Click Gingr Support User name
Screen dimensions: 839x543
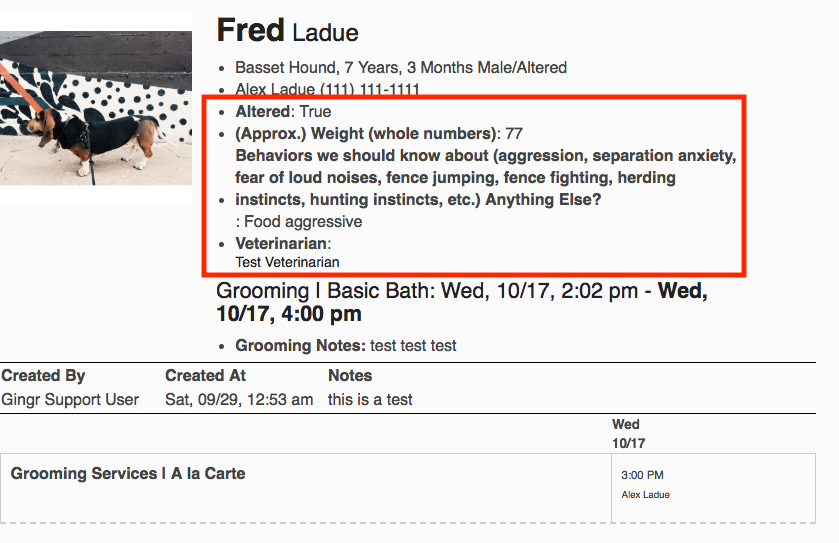(x=70, y=400)
